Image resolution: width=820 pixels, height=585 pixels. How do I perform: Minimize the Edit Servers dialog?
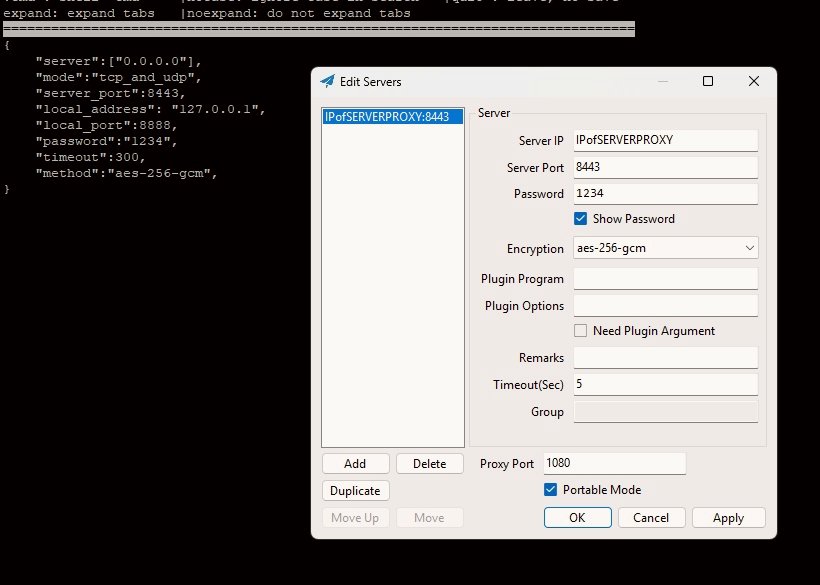tap(659, 82)
